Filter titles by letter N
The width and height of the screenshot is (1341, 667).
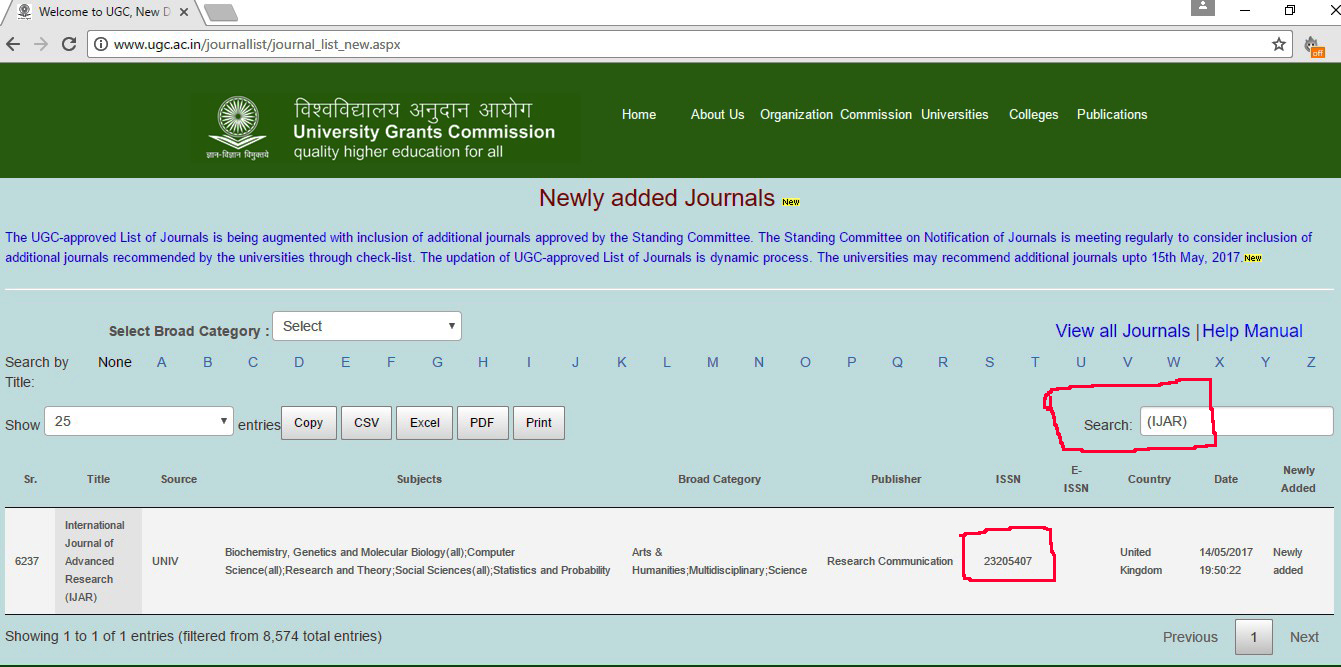[759, 362]
